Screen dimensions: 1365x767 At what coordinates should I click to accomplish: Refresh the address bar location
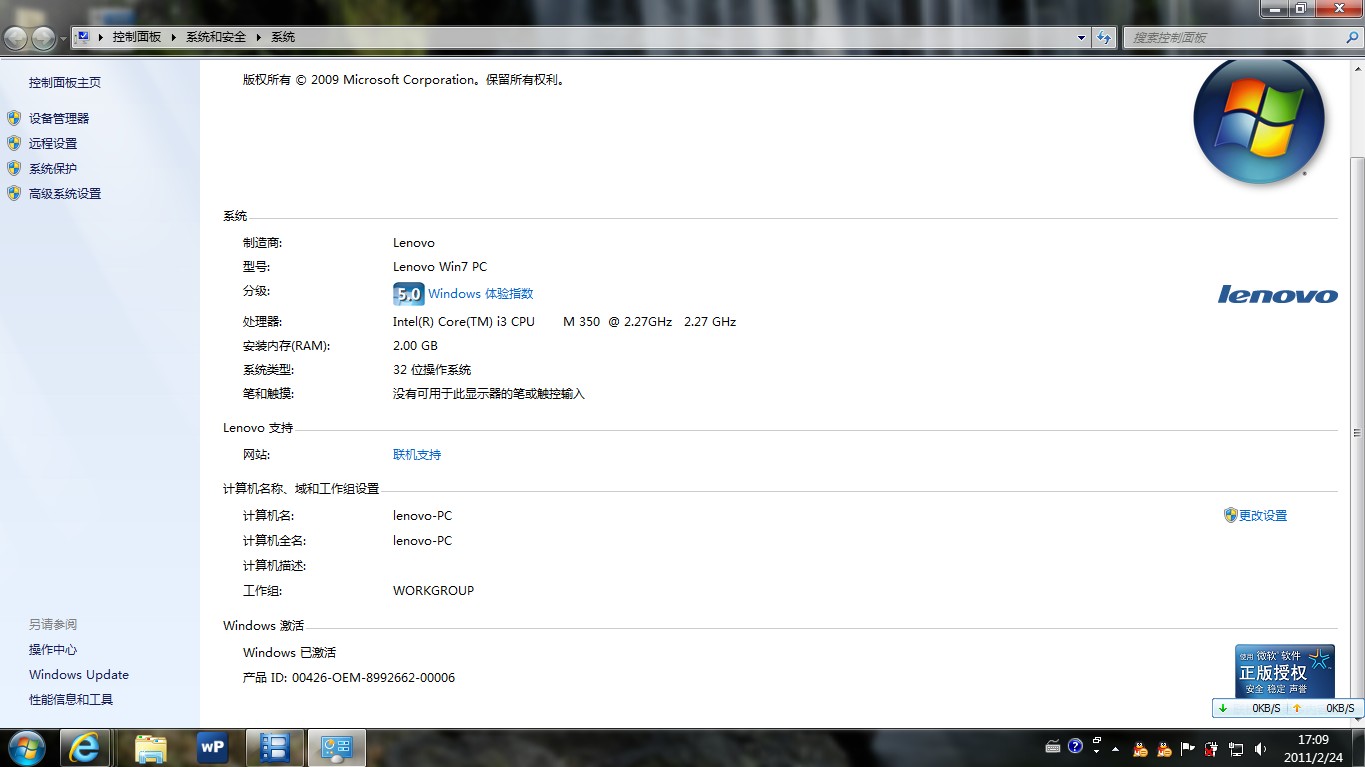[1104, 37]
